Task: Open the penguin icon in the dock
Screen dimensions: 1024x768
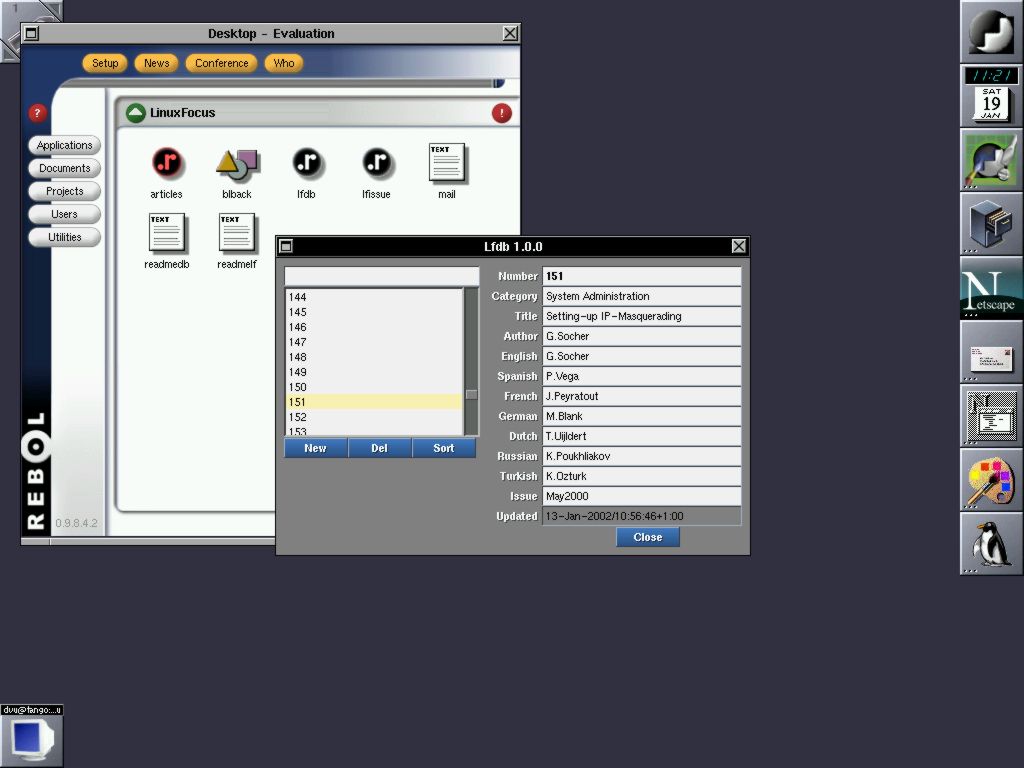Action: tap(991, 544)
